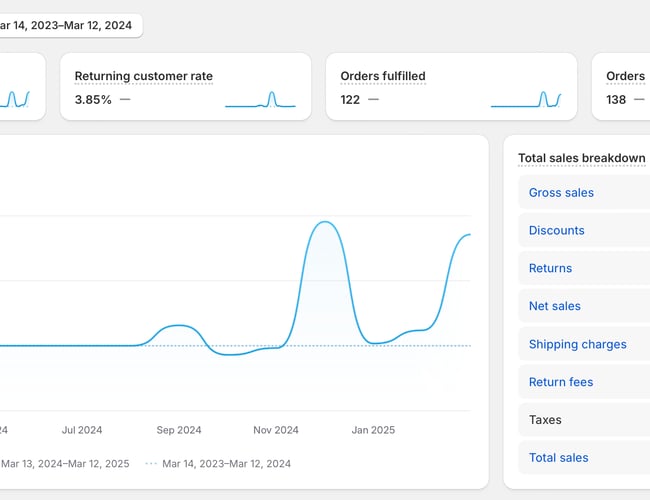
Task: Open Net sales in the breakdown list
Action: click(x=554, y=307)
